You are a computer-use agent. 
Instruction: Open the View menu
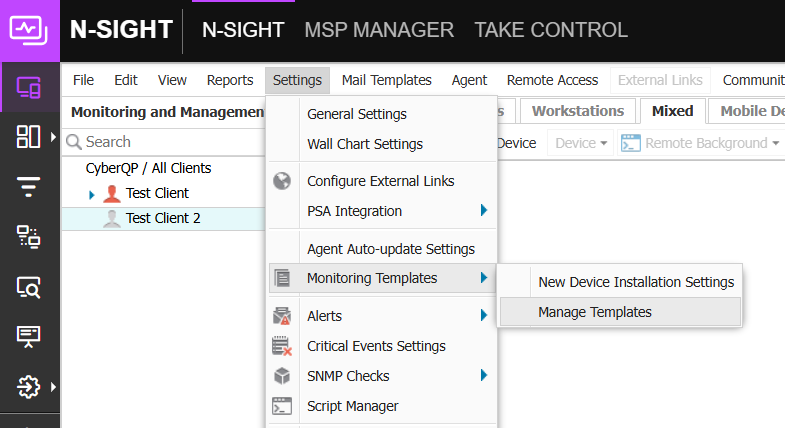(x=172, y=80)
